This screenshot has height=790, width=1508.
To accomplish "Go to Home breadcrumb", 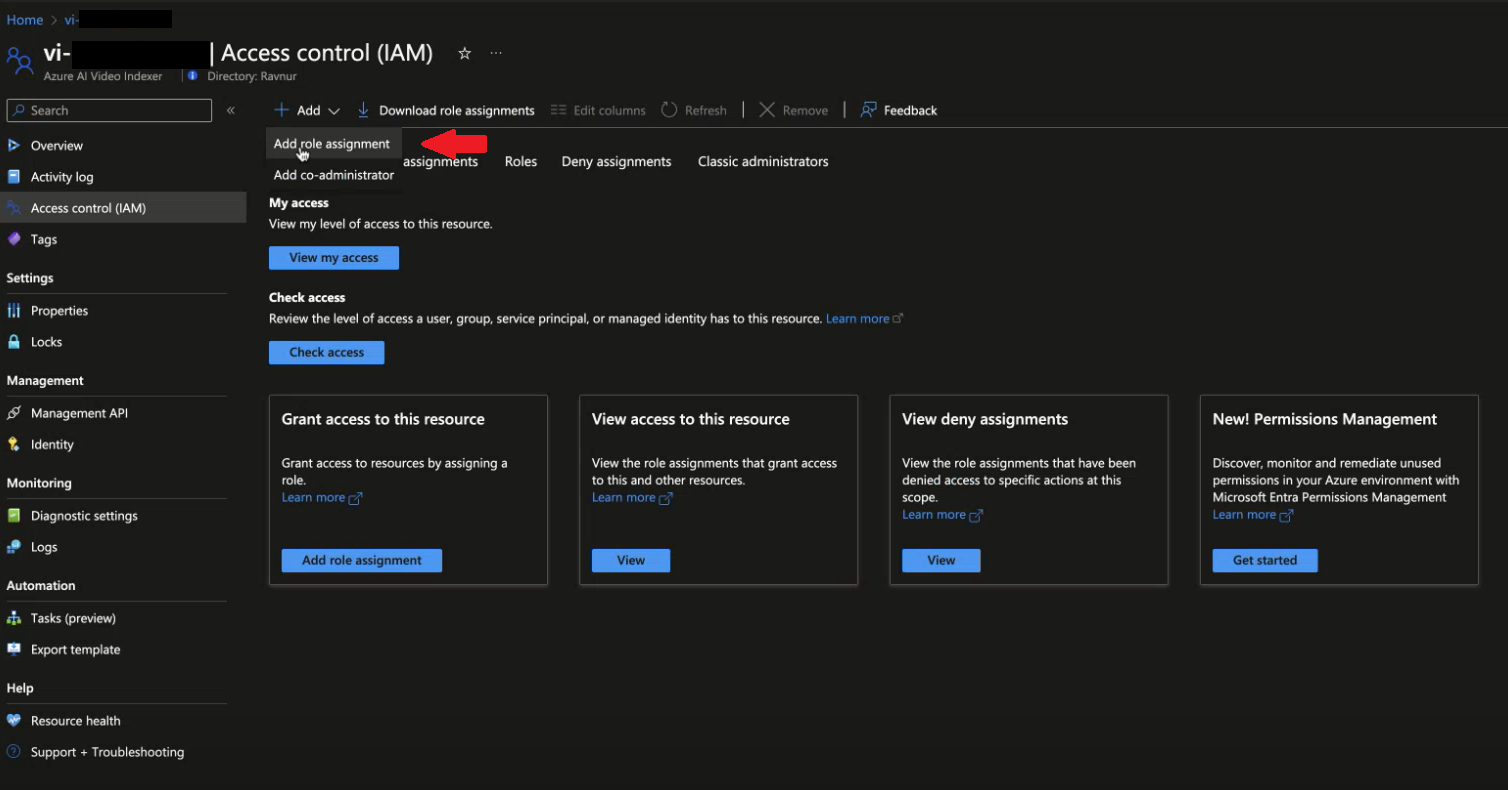I will click(x=25, y=20).
